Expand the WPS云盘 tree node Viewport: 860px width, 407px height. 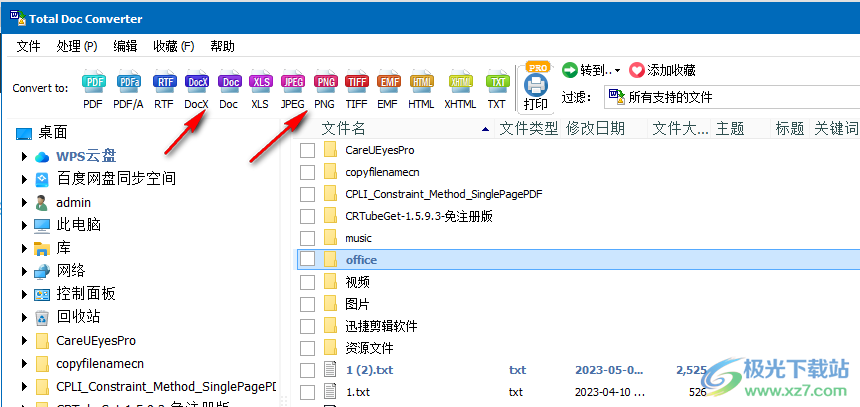tap(24, 157)
